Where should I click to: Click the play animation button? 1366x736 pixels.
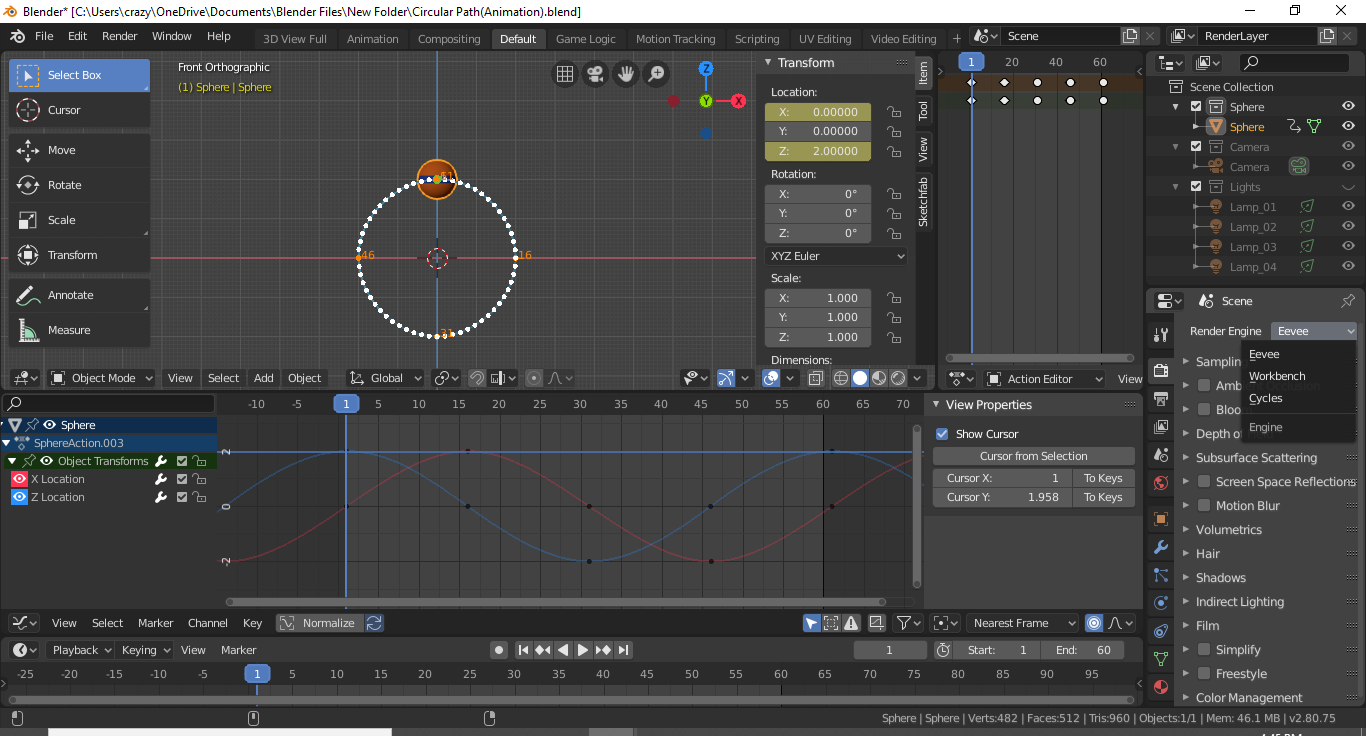click(583, 650)
